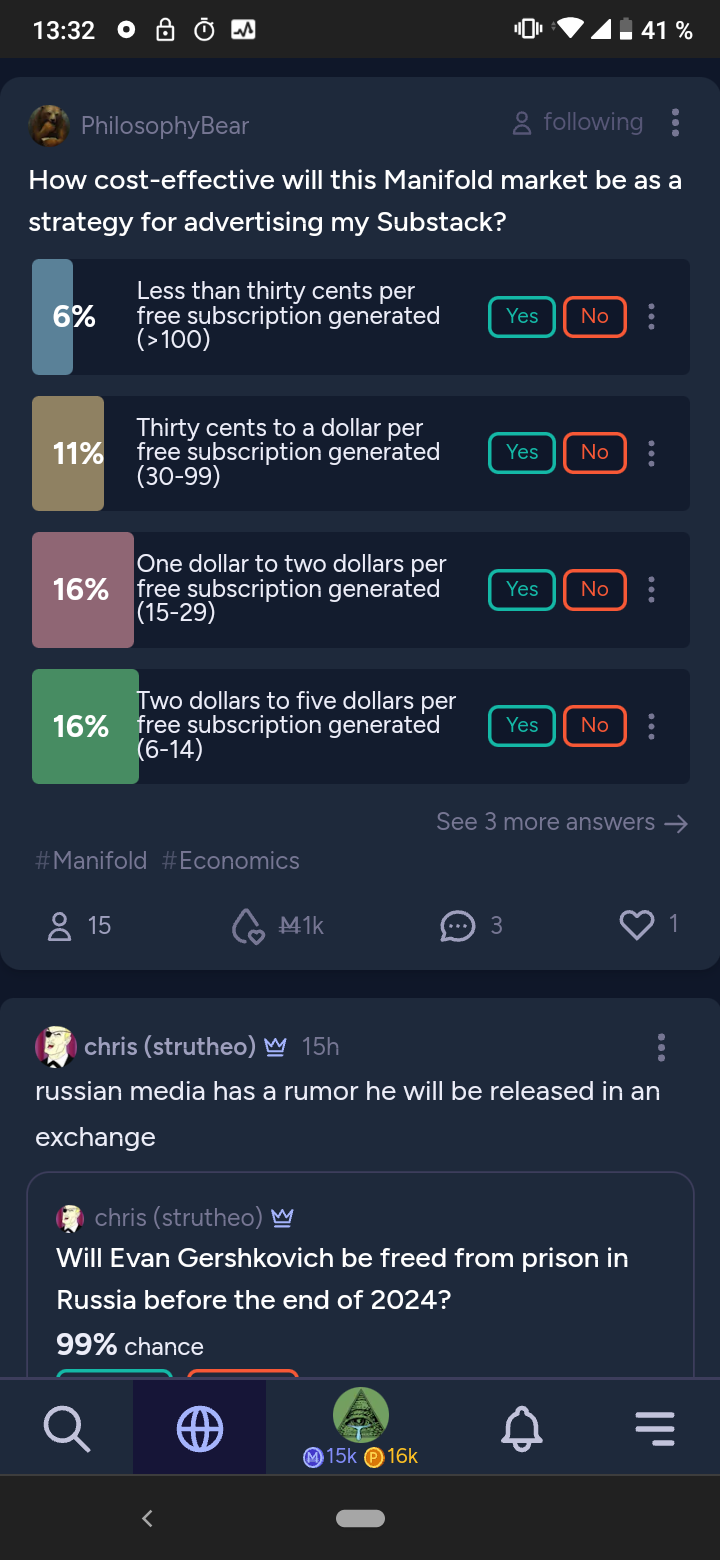Screen dimensions: 720x1560
Task: Tap the globe explore icon in bottom bar
Action: click(x=200, y=1428)
